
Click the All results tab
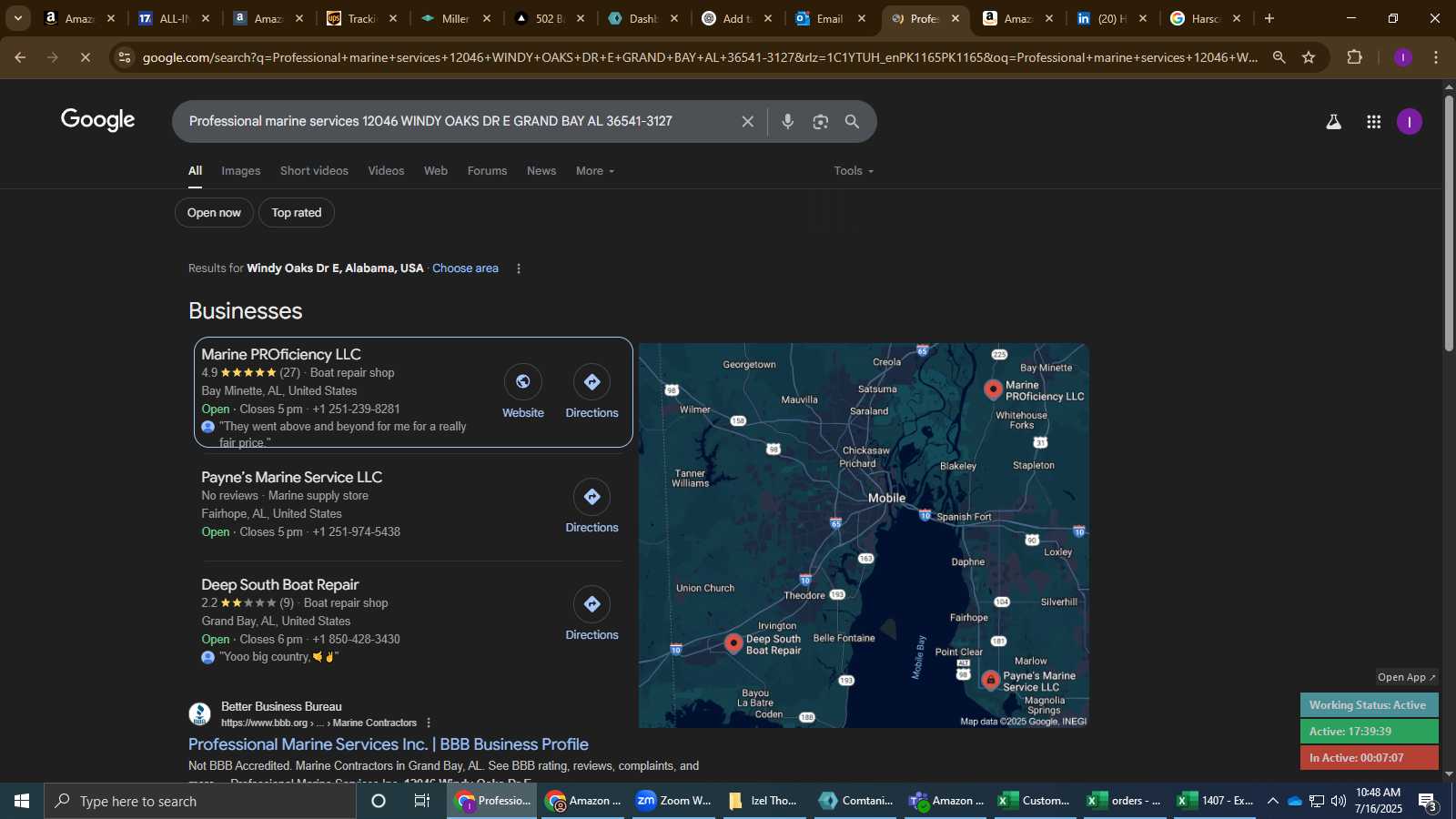click(x=195, y=171)
